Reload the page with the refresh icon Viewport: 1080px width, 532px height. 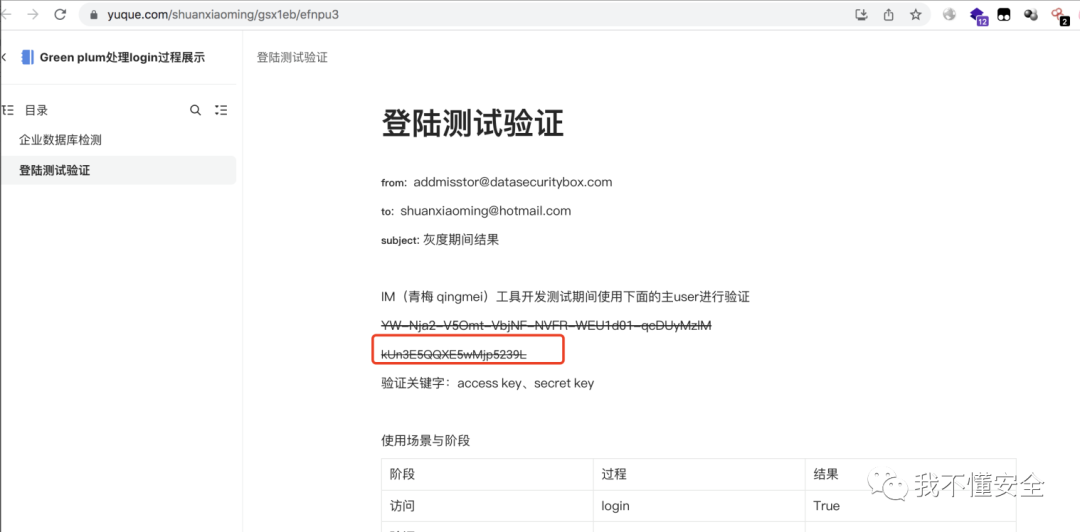pos(60,14)
